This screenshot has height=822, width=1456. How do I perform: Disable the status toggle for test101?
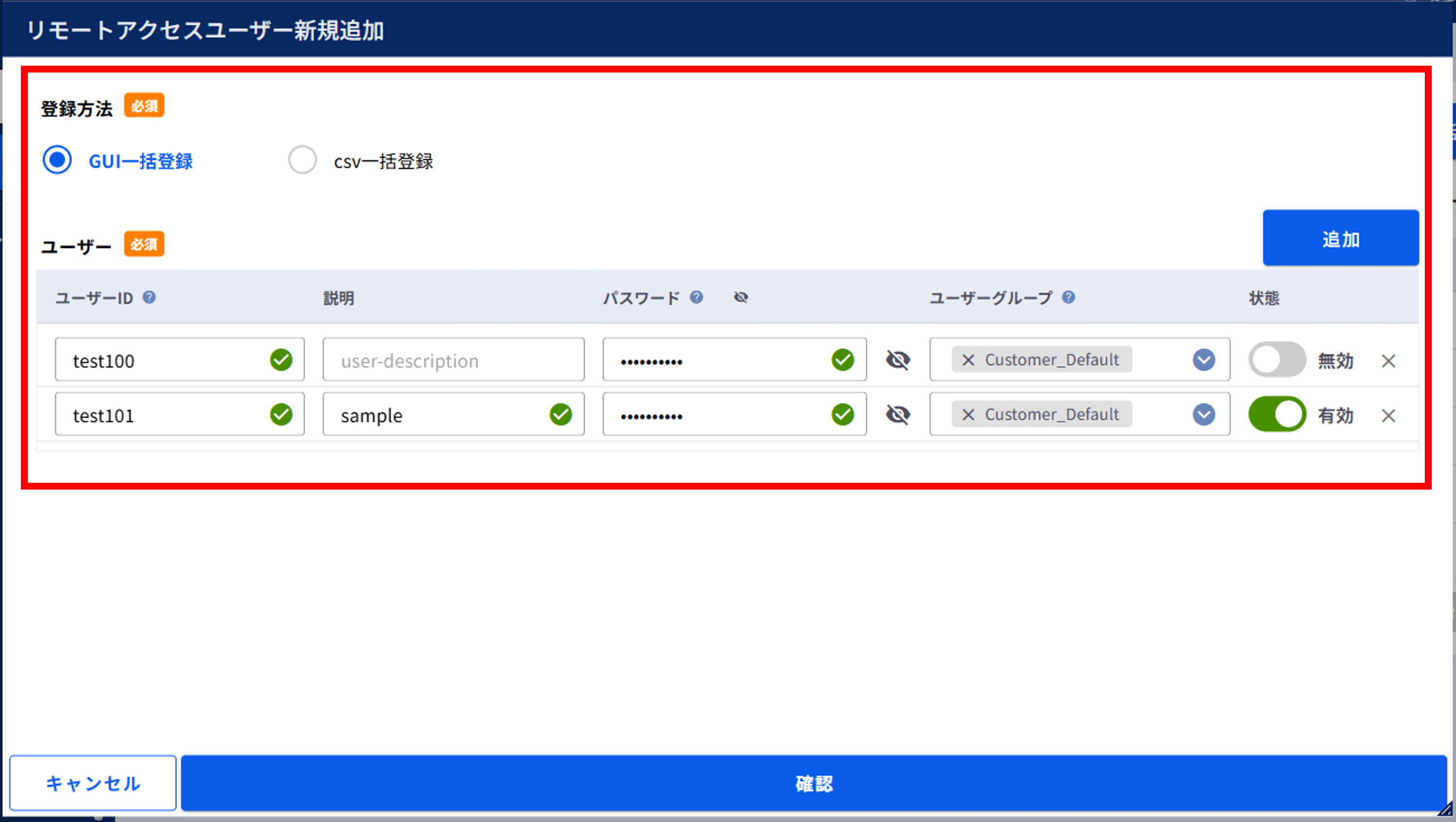pyautogui.click(x=1277, y=414)
